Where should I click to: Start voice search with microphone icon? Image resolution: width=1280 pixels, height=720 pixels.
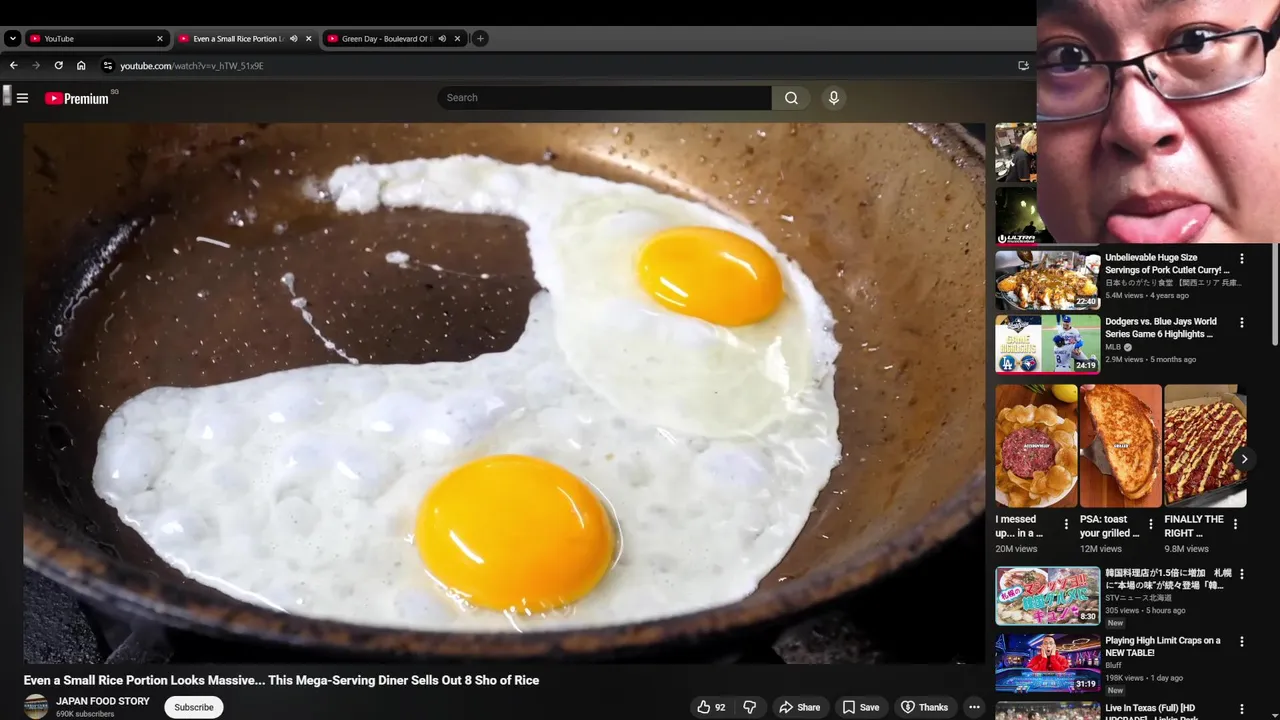pos(833,98)
